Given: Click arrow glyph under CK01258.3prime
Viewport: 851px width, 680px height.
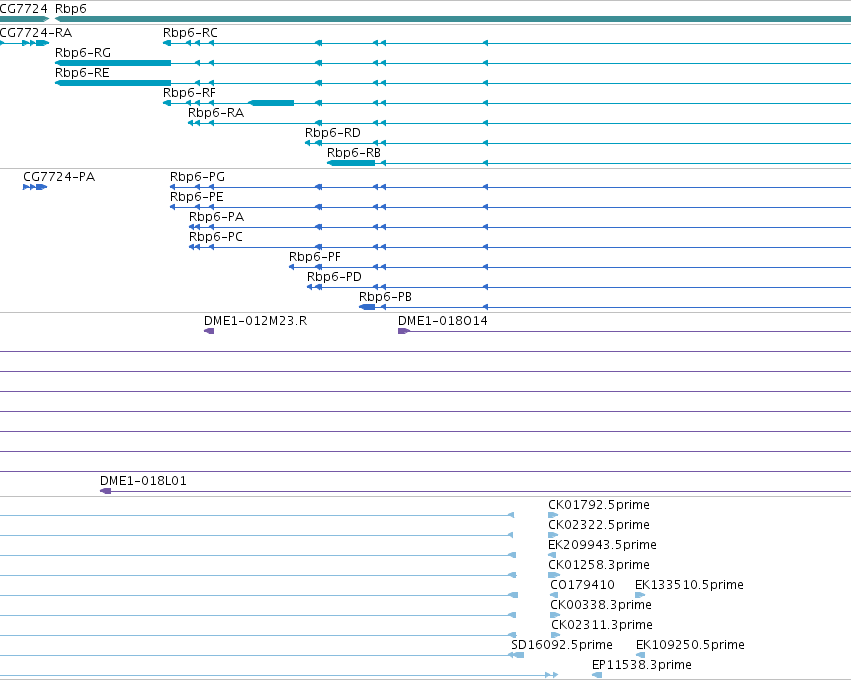Looking at the screenshot, I should tap(554, 575).
